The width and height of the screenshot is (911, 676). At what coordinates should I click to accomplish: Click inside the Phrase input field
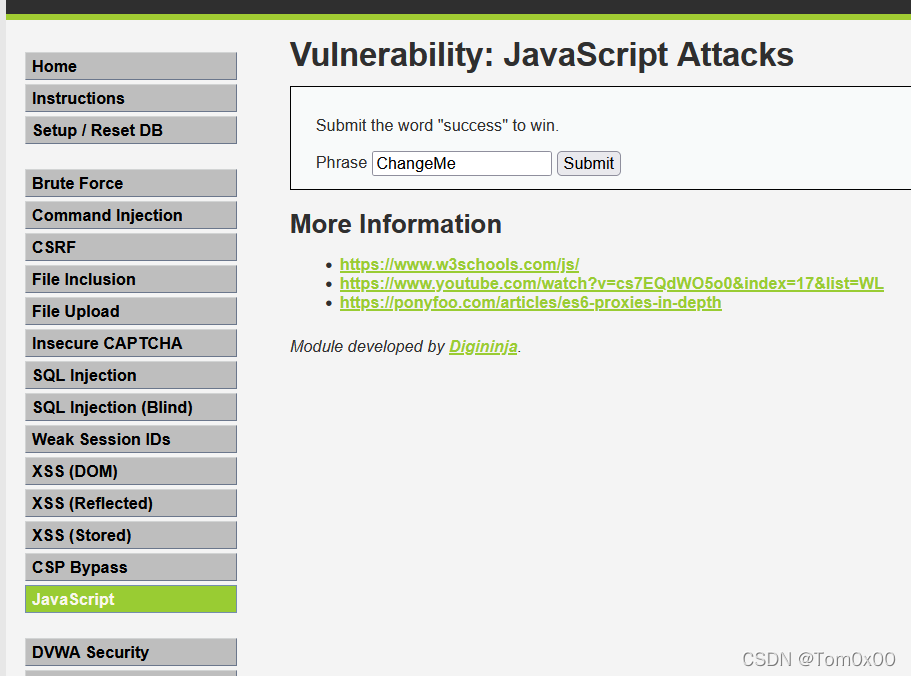[x=461, y=163]
